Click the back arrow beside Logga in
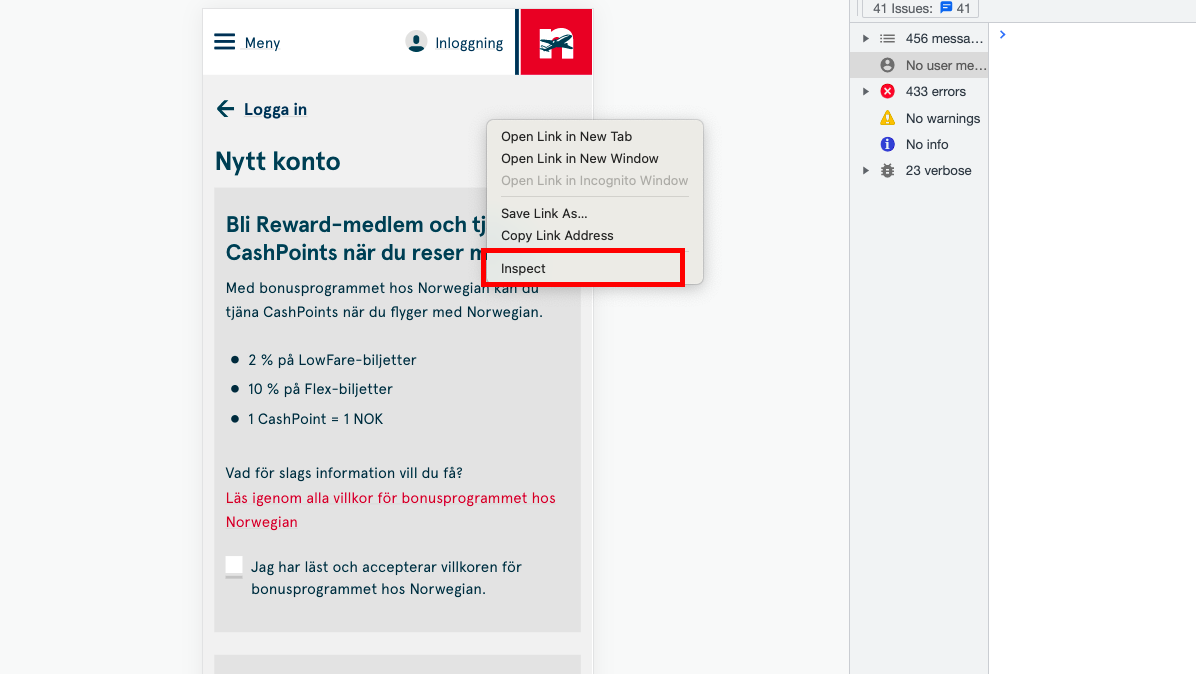1196x674 pixels. 225,109
